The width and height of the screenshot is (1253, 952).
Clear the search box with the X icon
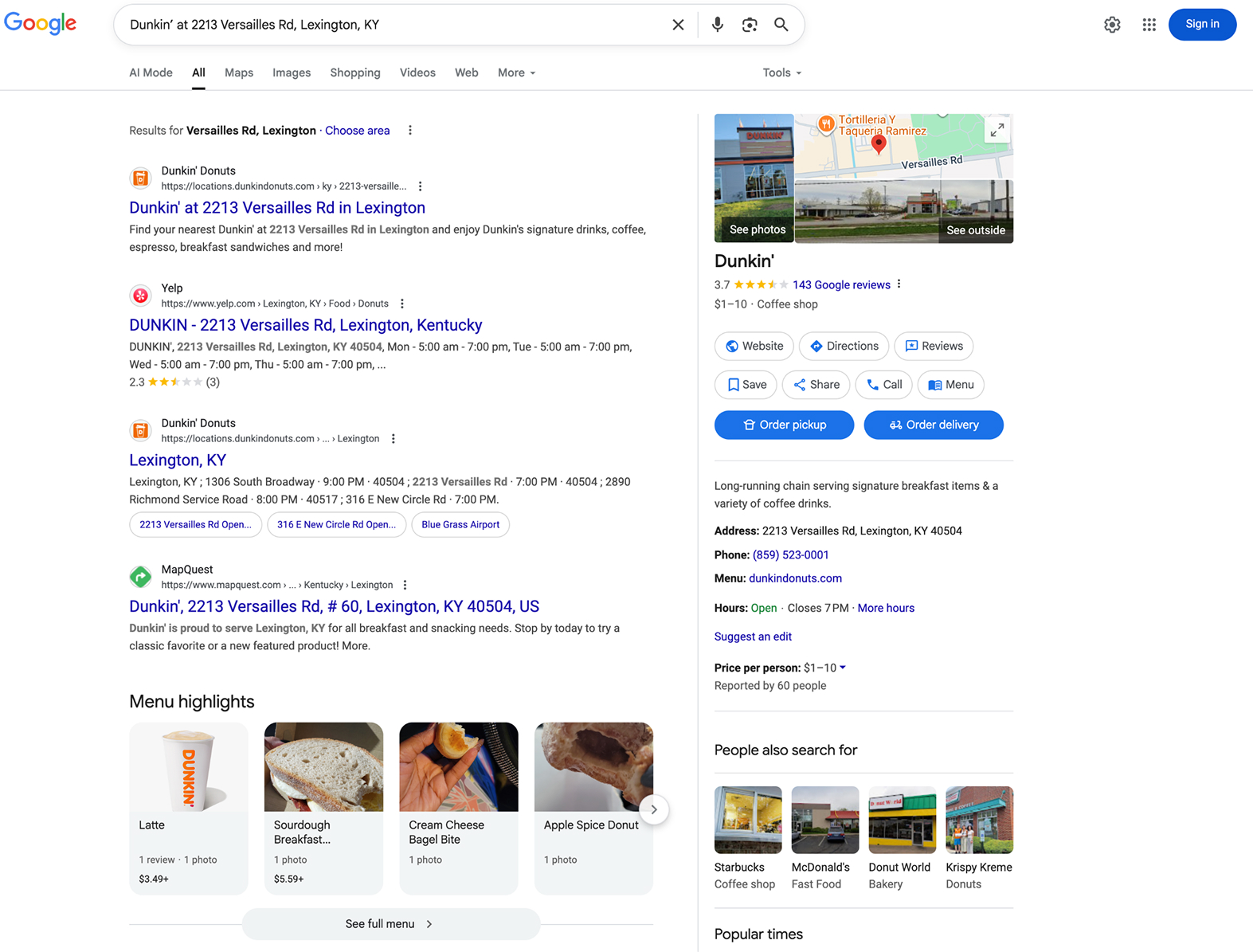tap(678, 25)
